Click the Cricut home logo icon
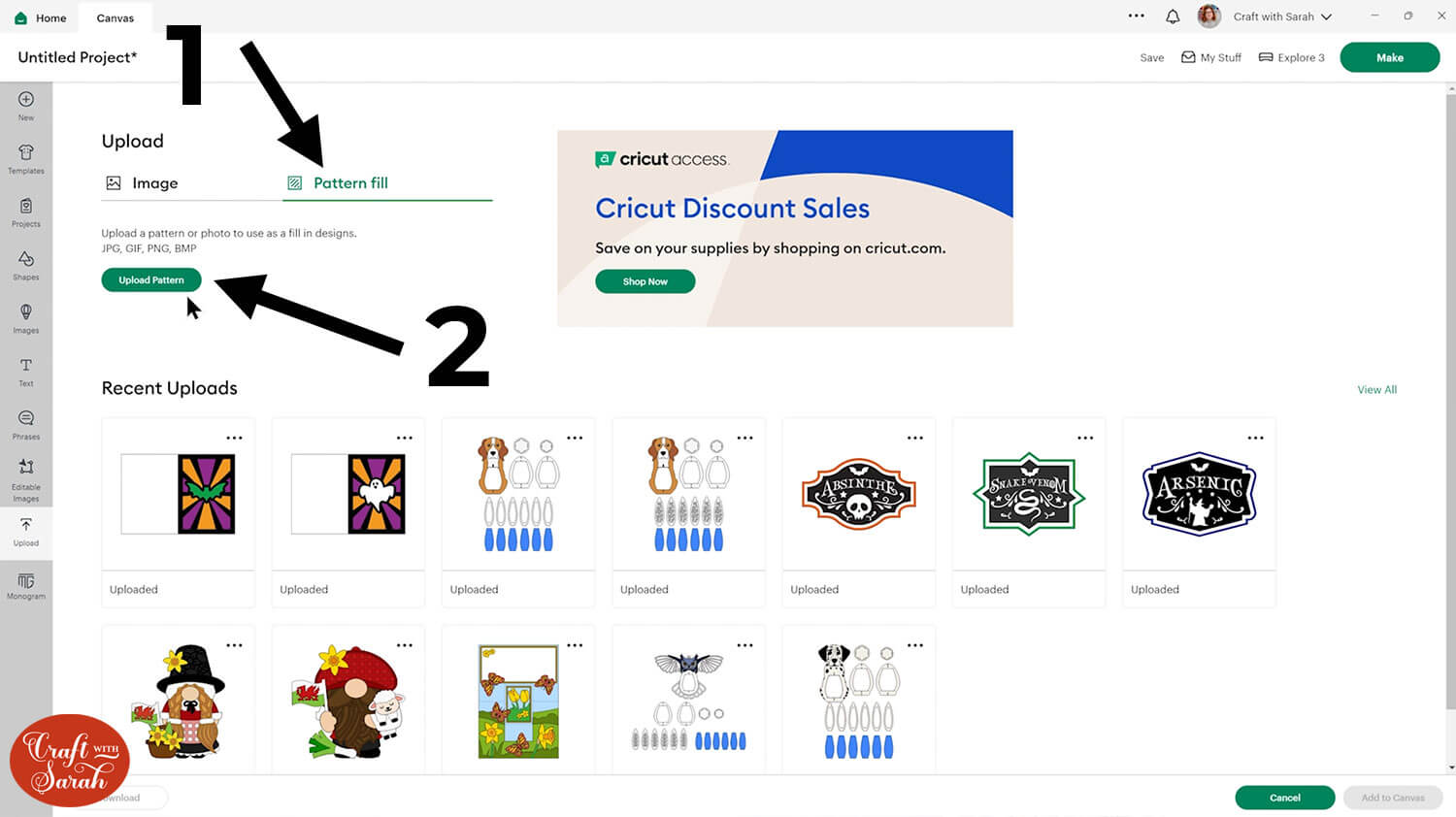Image resolution: width=1456 pixels, height=817 pixels. 21,17
